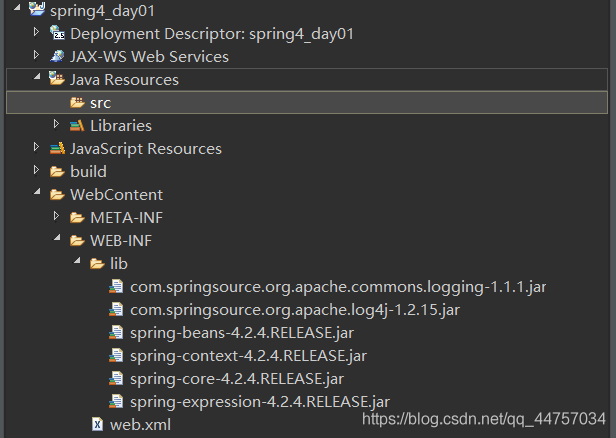Expand the Libraries node
616x438 pixels.
[x=57, y=125]
